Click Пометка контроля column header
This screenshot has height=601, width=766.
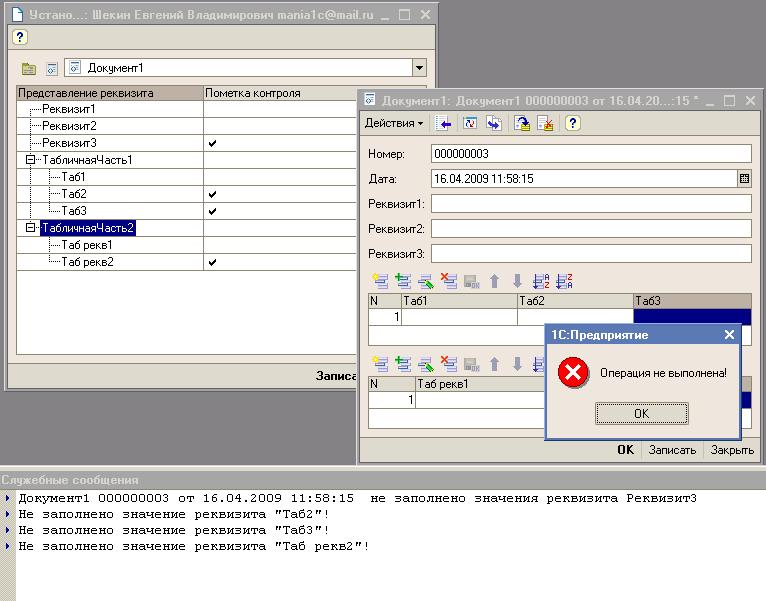[280, 93]
